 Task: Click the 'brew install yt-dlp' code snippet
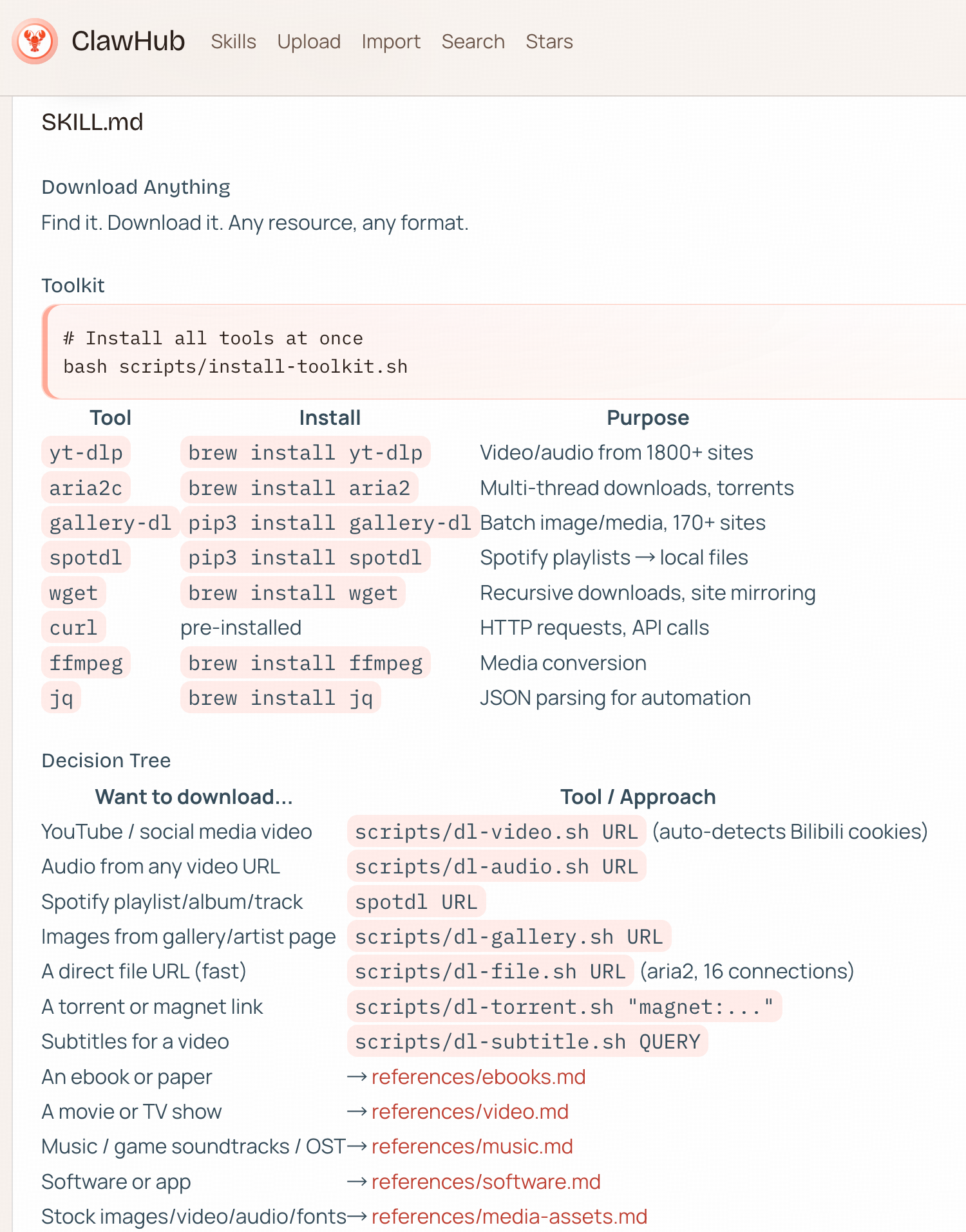click(x=305, y=453)
